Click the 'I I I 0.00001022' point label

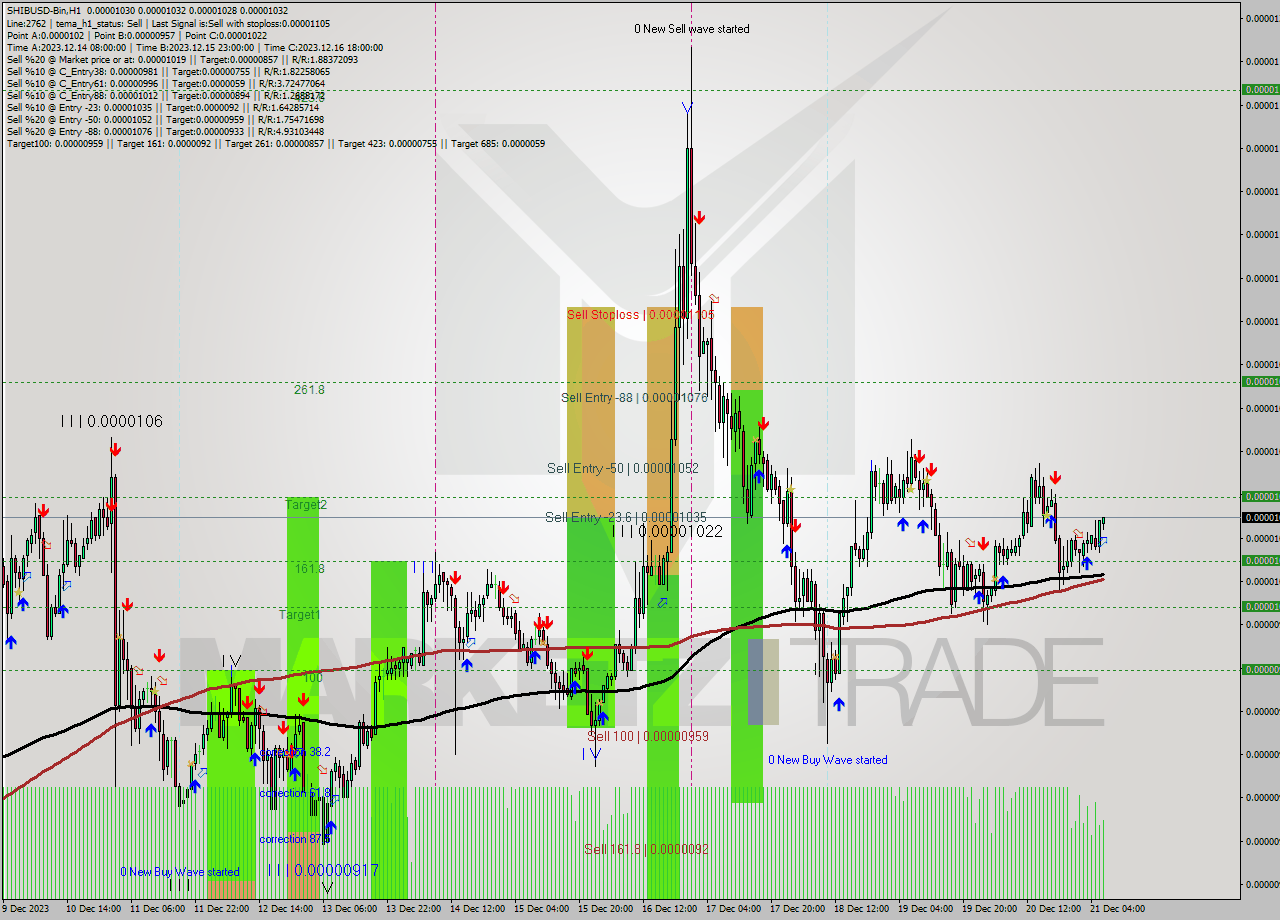667,532
